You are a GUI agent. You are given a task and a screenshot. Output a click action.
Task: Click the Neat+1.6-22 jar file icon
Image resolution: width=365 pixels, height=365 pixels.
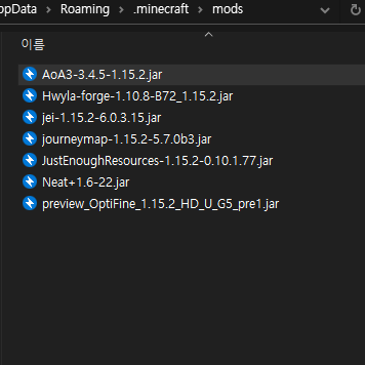click(x=30, y=182)
